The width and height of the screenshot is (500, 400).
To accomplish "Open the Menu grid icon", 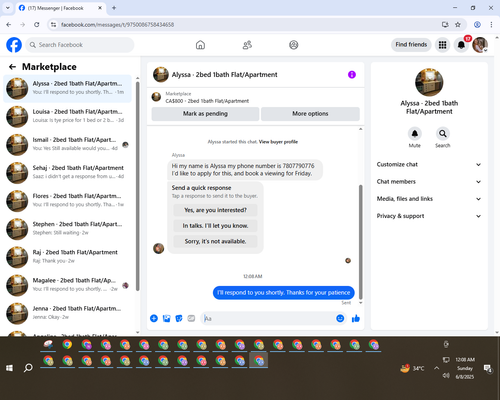I will click(x=442, y=45).
